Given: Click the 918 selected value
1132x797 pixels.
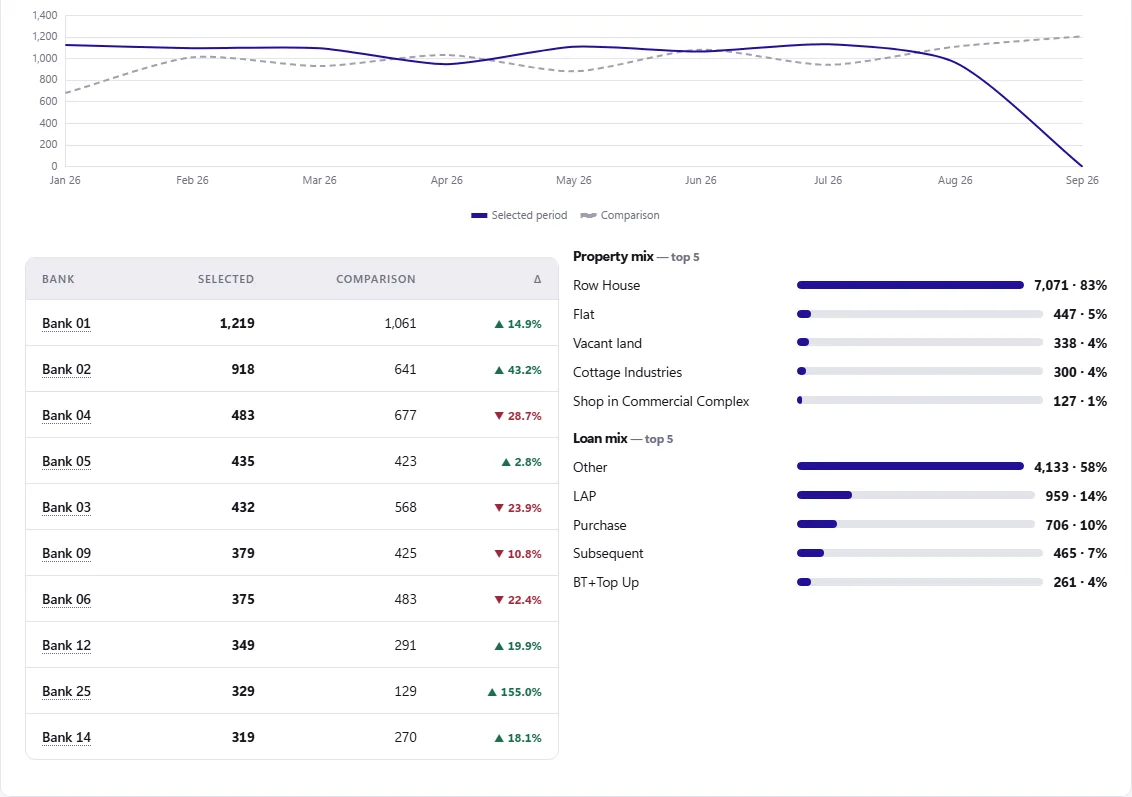Looking at the screenshot, I should (243, 370).
